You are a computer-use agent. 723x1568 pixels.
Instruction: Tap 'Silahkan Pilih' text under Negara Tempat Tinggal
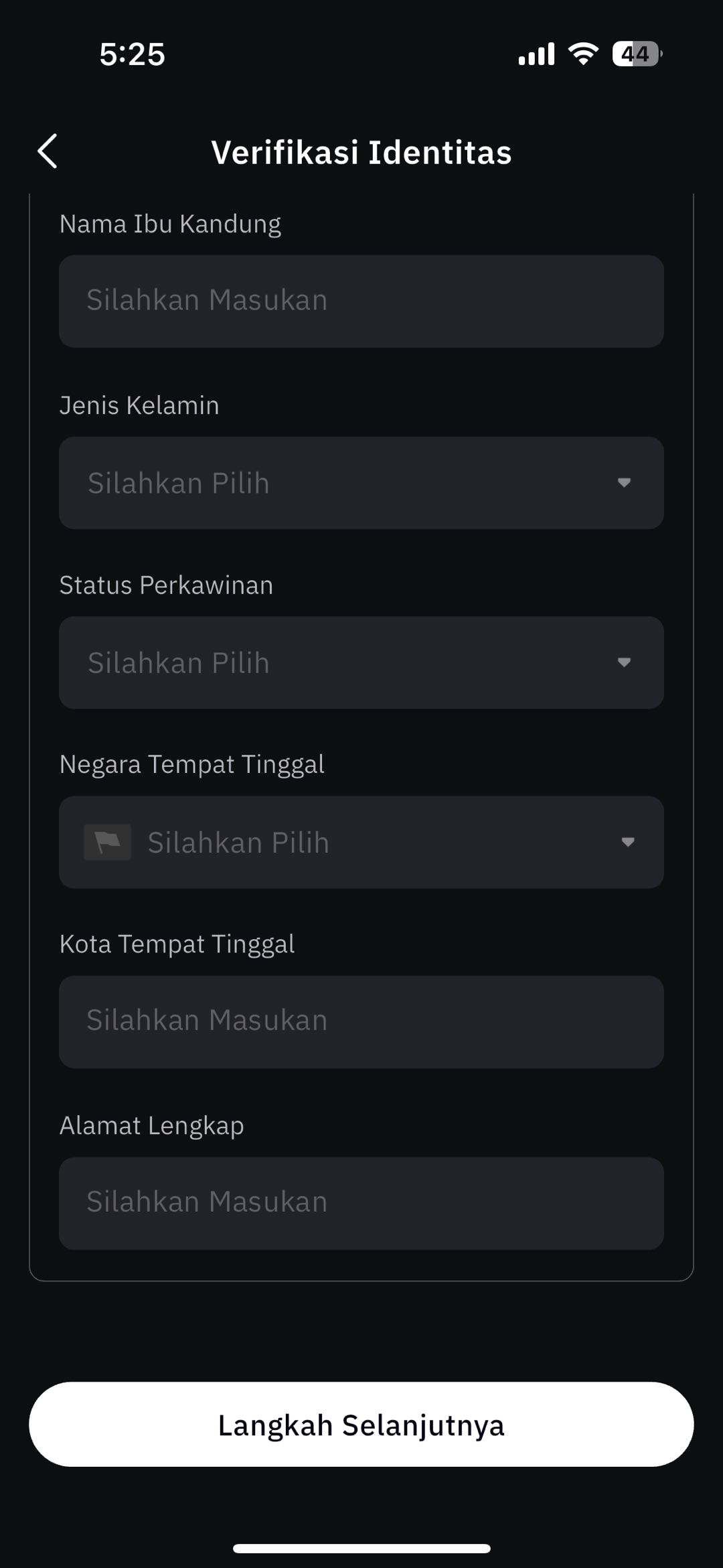point(238,842)
